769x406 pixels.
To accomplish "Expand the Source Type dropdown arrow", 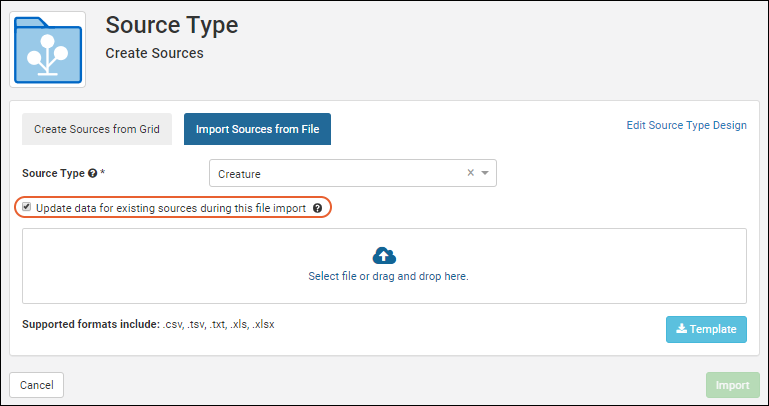I will point(485,173).
